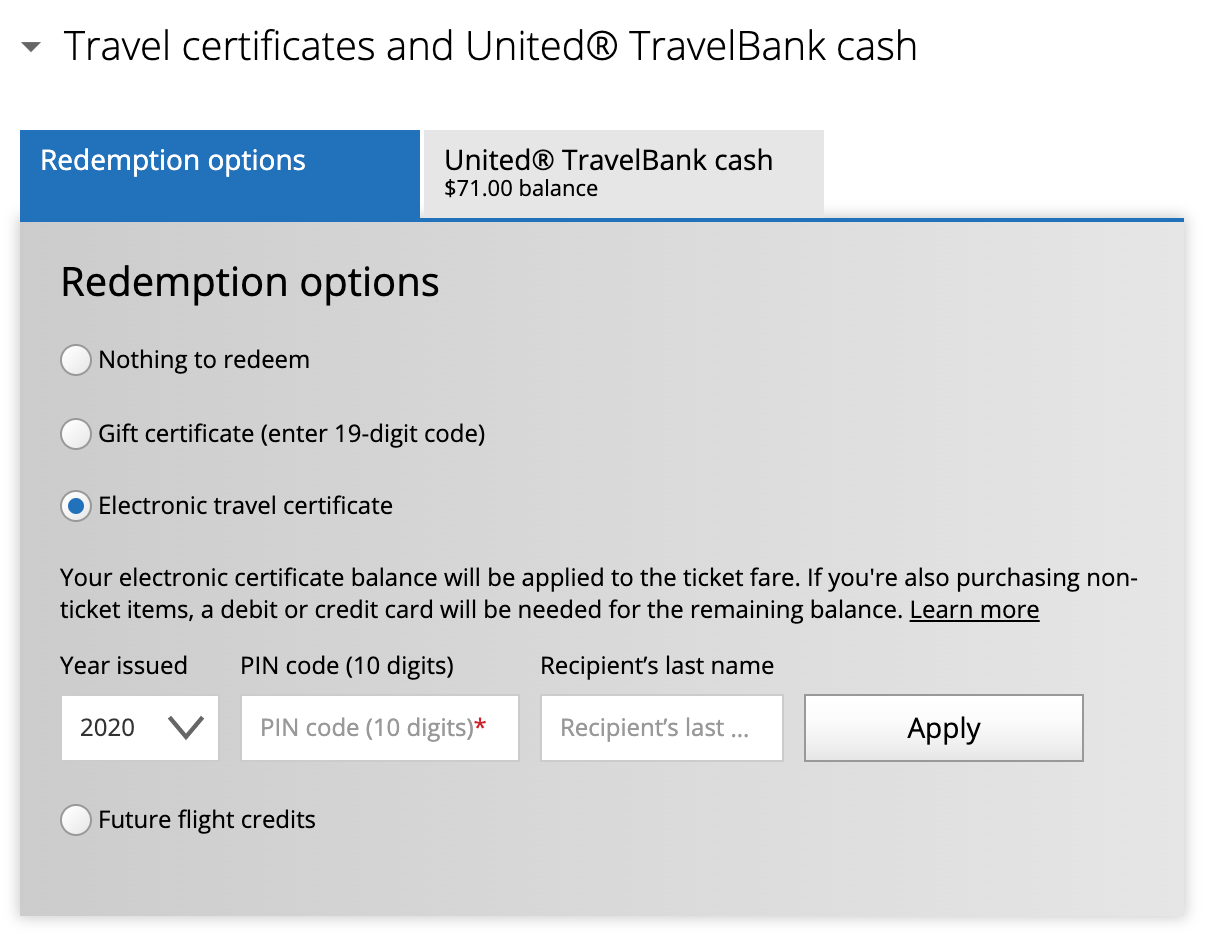This screenshot has height=942, width=1210.
Task: Select the Nothing to redeem radio button
Action: coord(76,360)
